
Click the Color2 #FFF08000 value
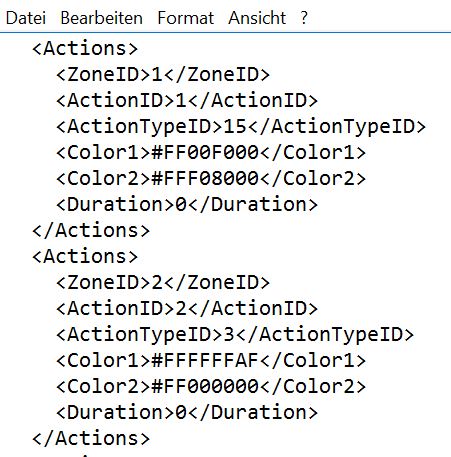coord(205,178)
